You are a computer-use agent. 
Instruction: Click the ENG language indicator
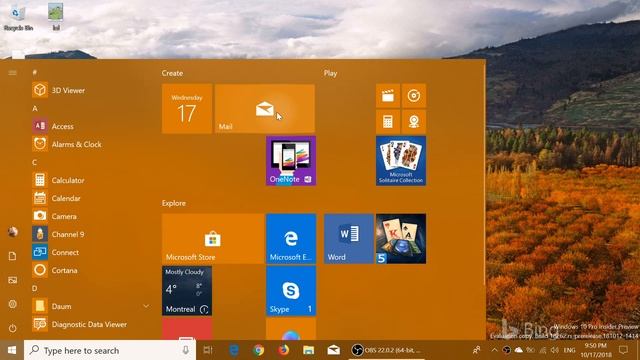[569, 350]
